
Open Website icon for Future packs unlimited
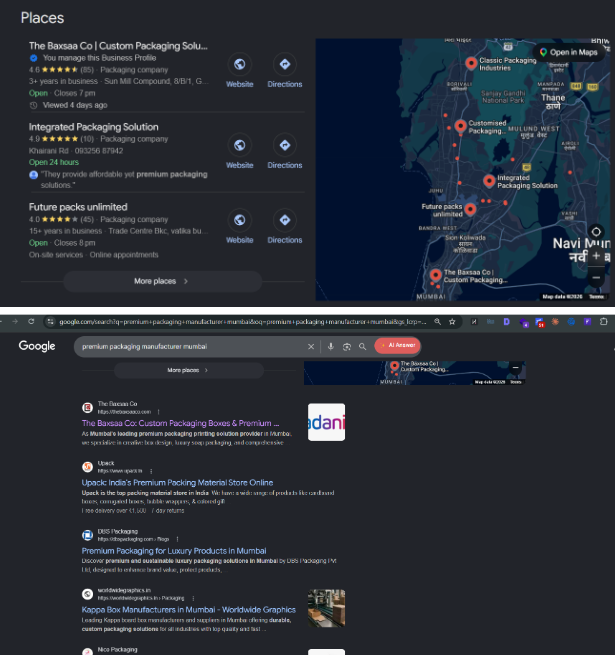(239, 220)
